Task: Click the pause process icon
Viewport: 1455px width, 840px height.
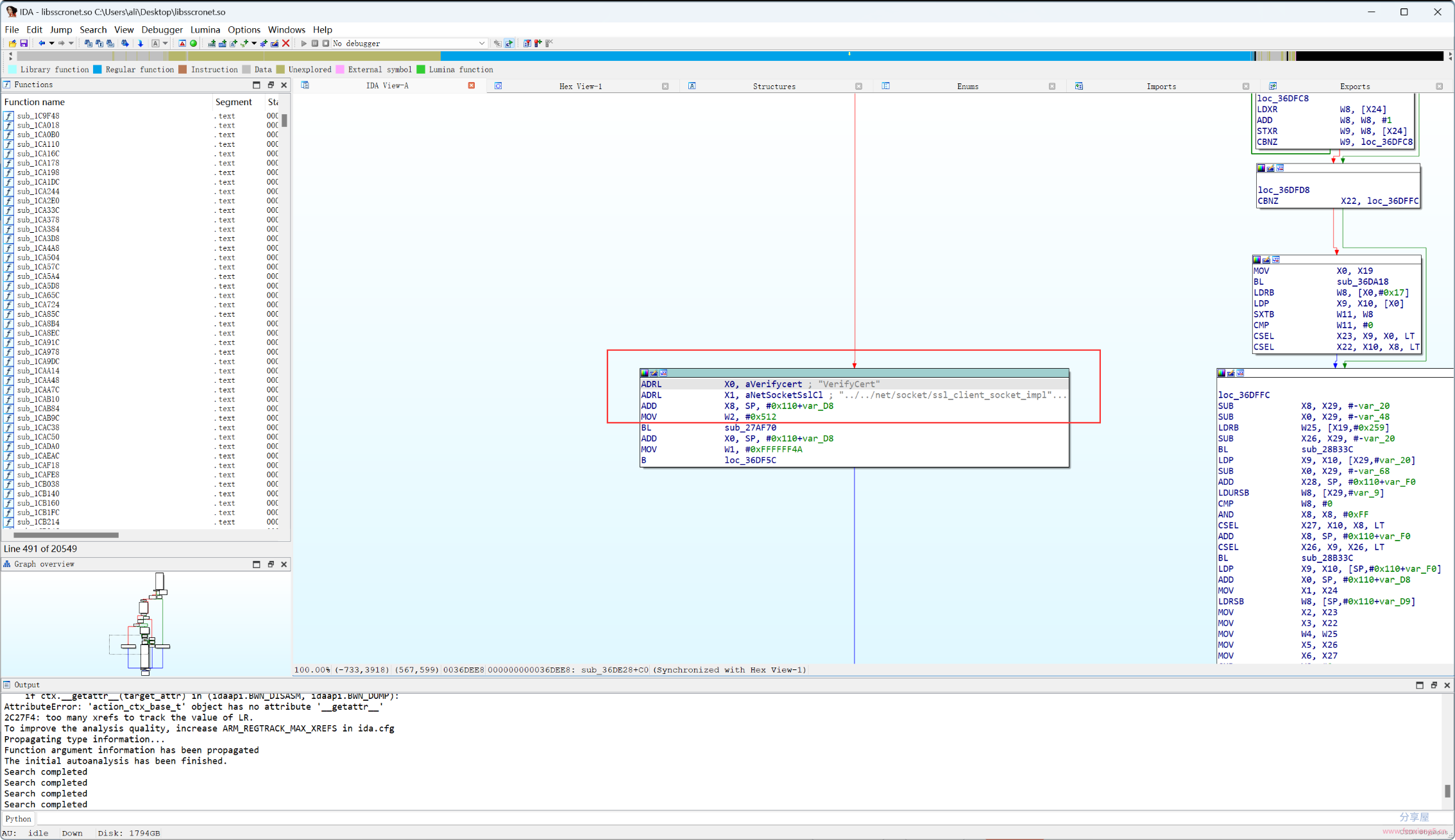Action: click(315, 43)
